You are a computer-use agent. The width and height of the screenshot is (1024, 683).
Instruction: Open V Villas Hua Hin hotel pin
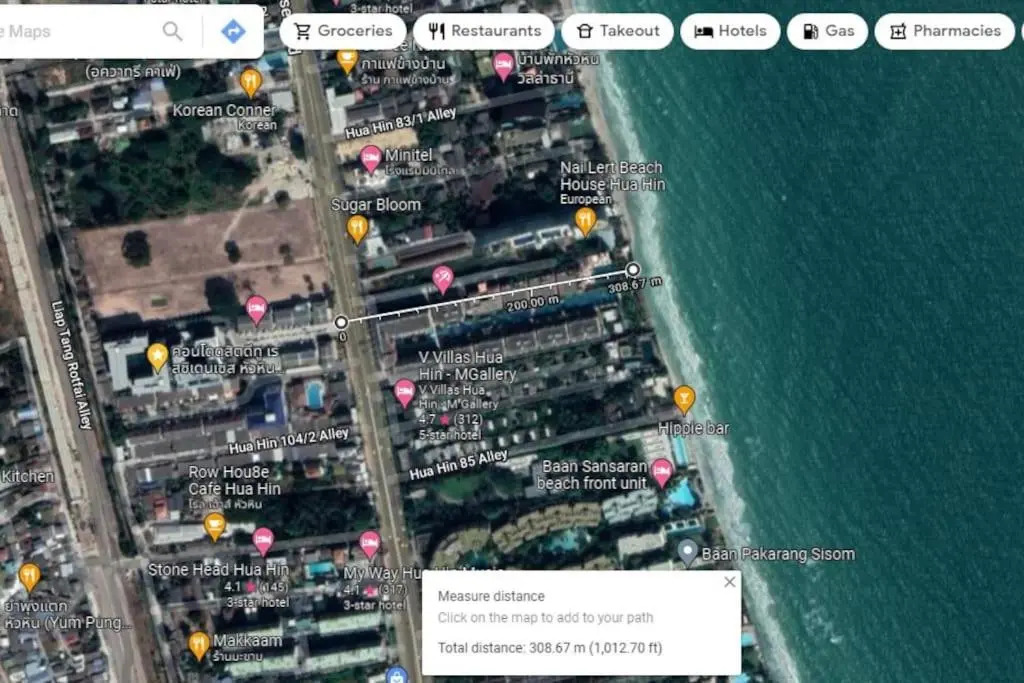[404, 392]
